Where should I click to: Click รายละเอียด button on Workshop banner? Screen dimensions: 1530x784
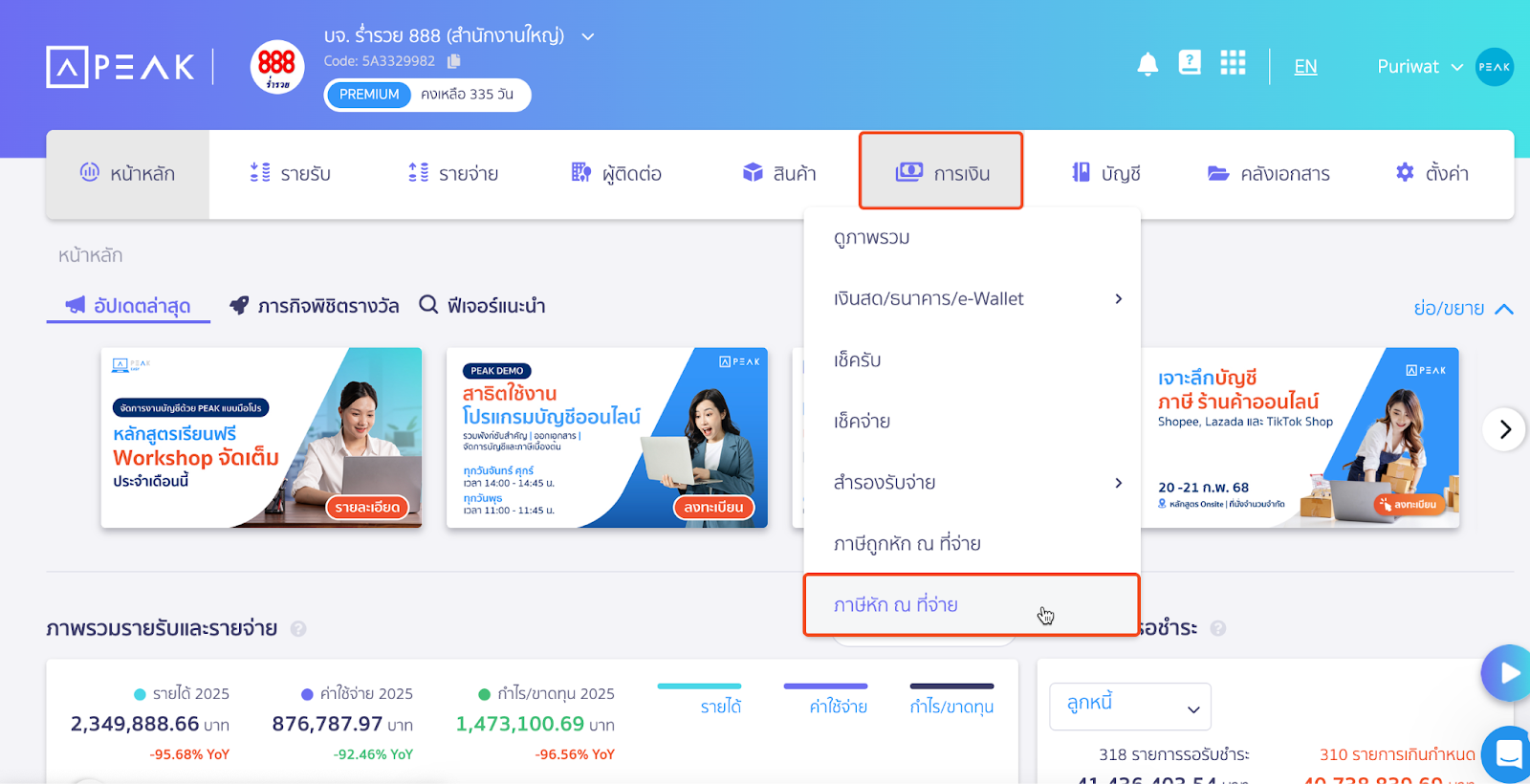367,508
